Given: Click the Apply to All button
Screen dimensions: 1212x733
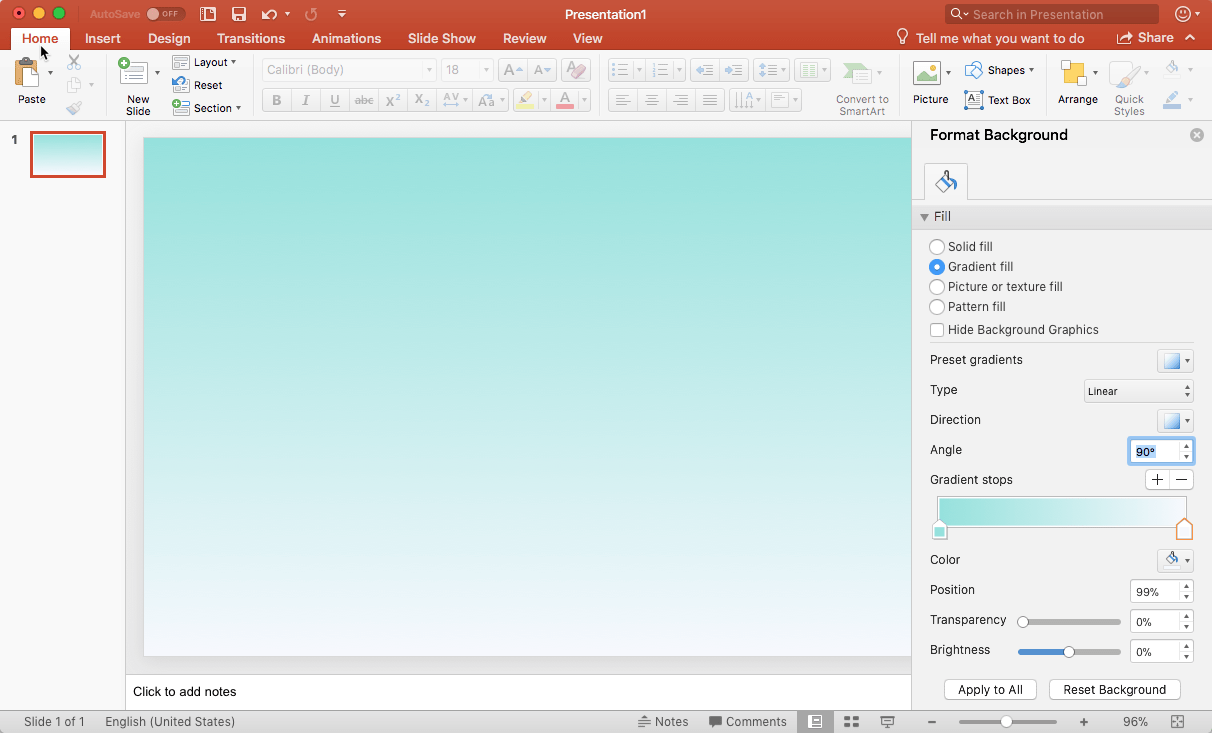Looking at the screenshot, I should pyautogui.click(x=990, y=690).
